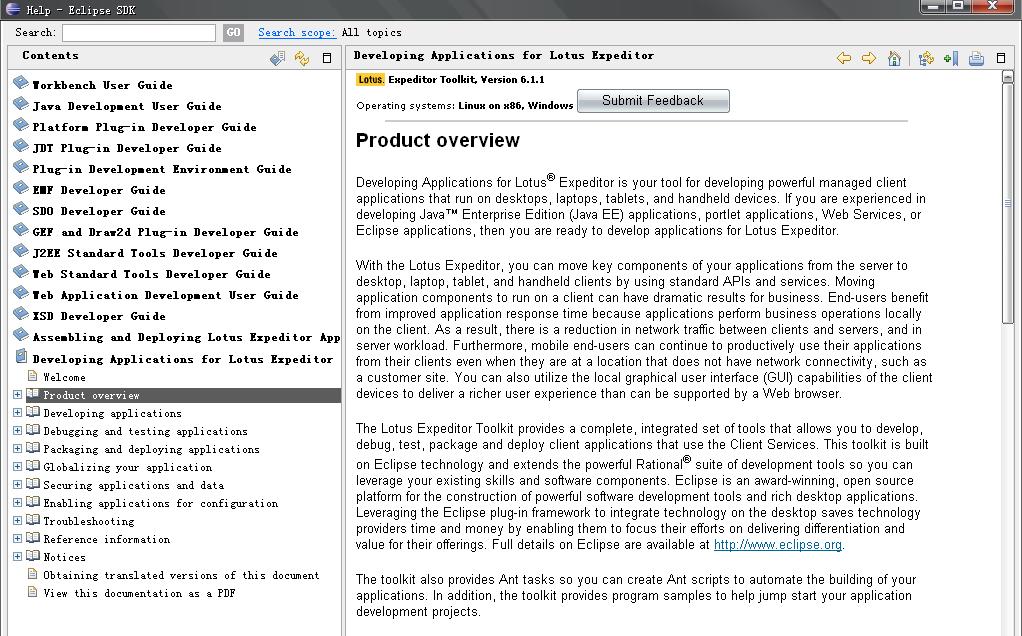Viewport: 1022px width, 636px height.
Task: Click the content pane vertical scrollbar thumb
Action: (x=1008, y=203)
